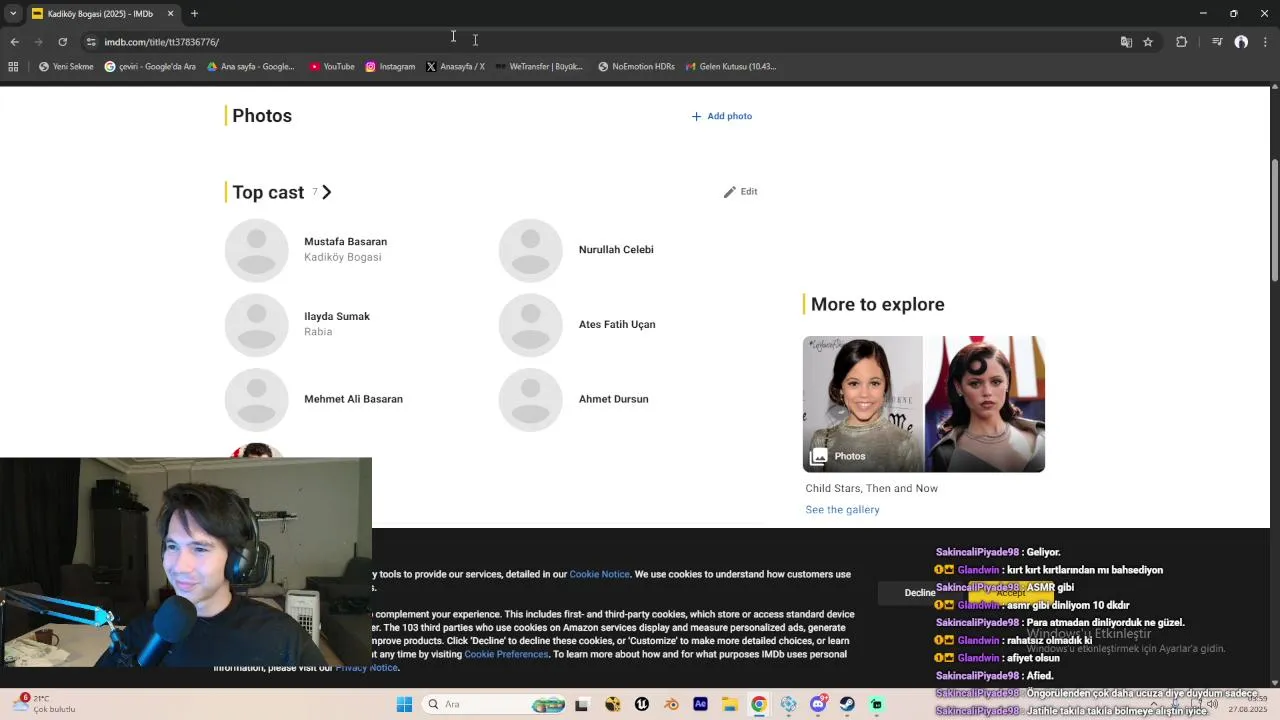Open Unreal Engine from the taskbar

[x=642, y=705]
